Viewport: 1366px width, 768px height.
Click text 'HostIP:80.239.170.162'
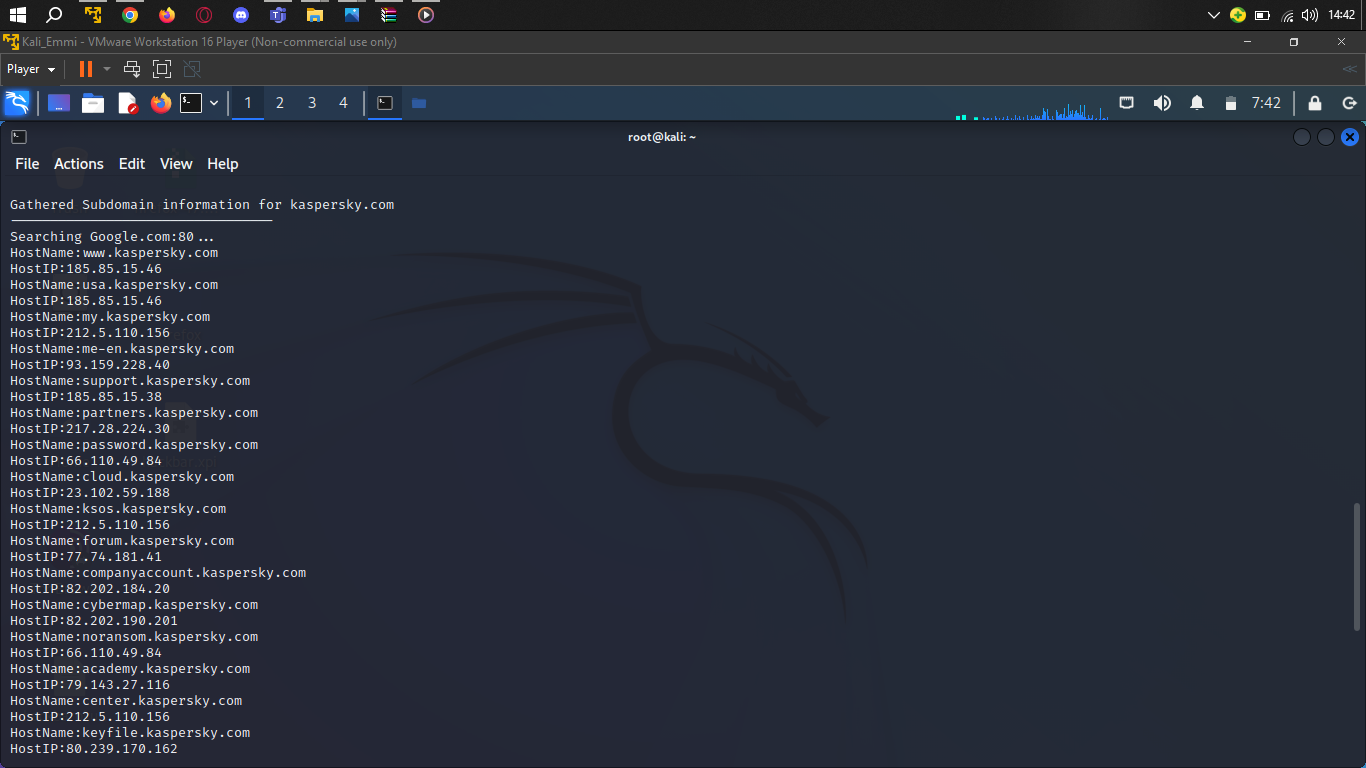point(94,749)
